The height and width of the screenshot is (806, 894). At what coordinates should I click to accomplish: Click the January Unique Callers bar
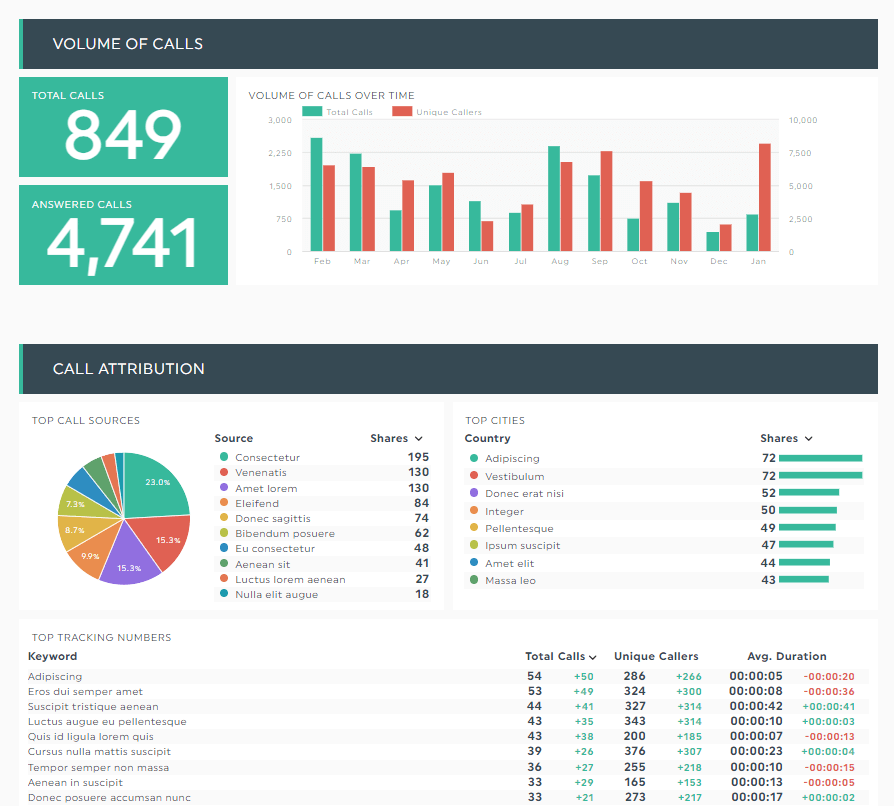tap(765, 197)
